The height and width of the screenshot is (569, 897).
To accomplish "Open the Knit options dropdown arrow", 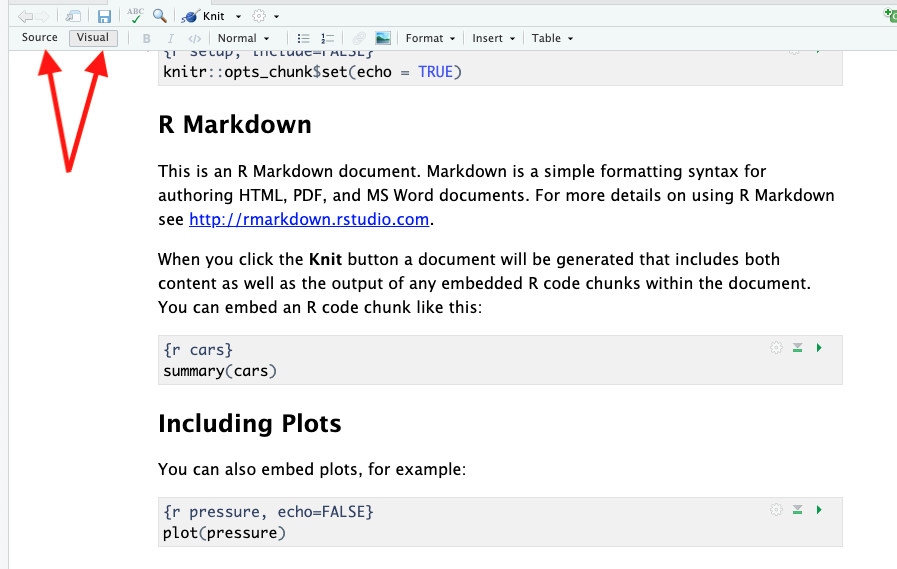I will pos(239,17).
